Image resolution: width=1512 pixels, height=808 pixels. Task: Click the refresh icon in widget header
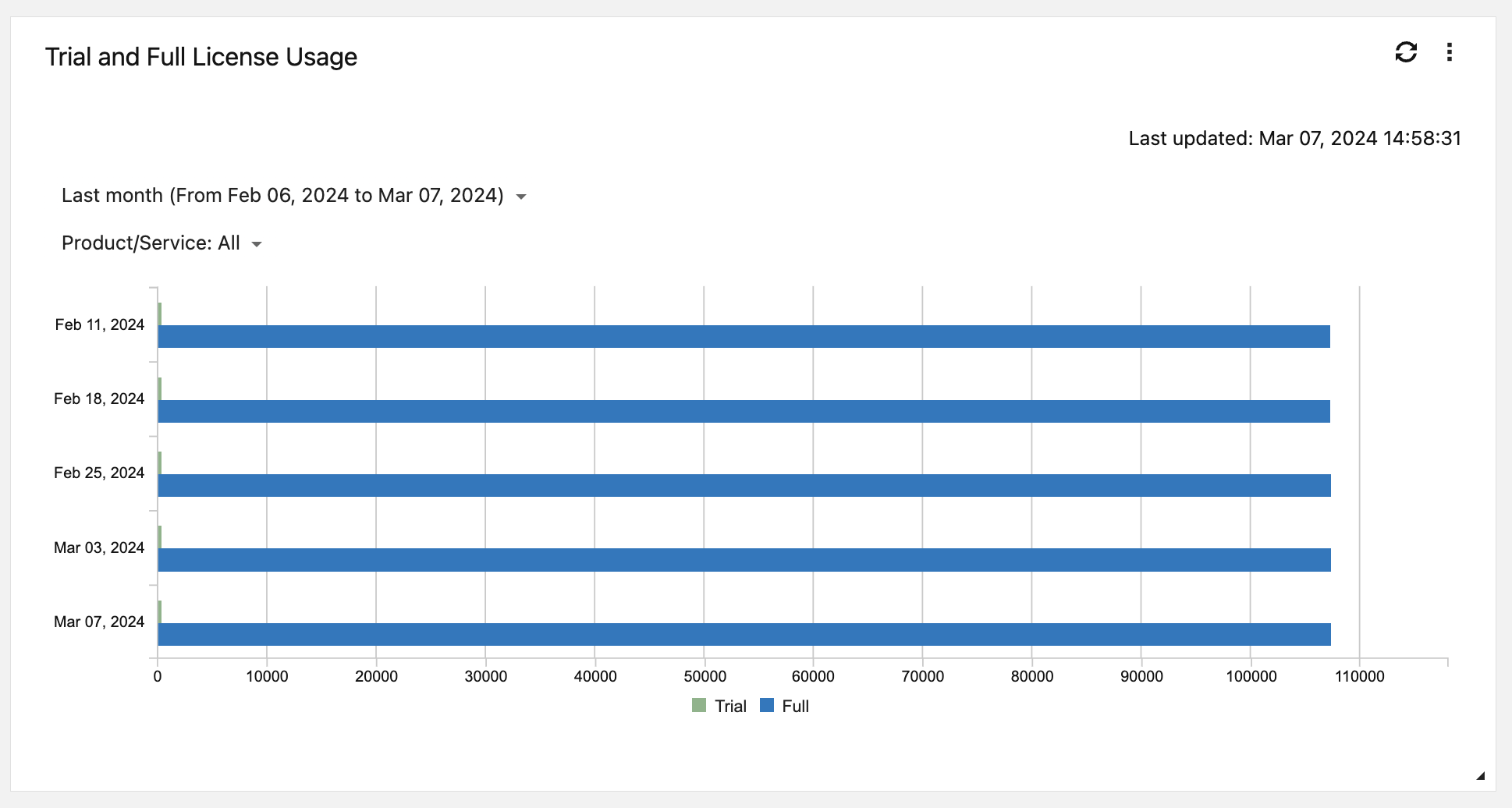pos(1405,52)
